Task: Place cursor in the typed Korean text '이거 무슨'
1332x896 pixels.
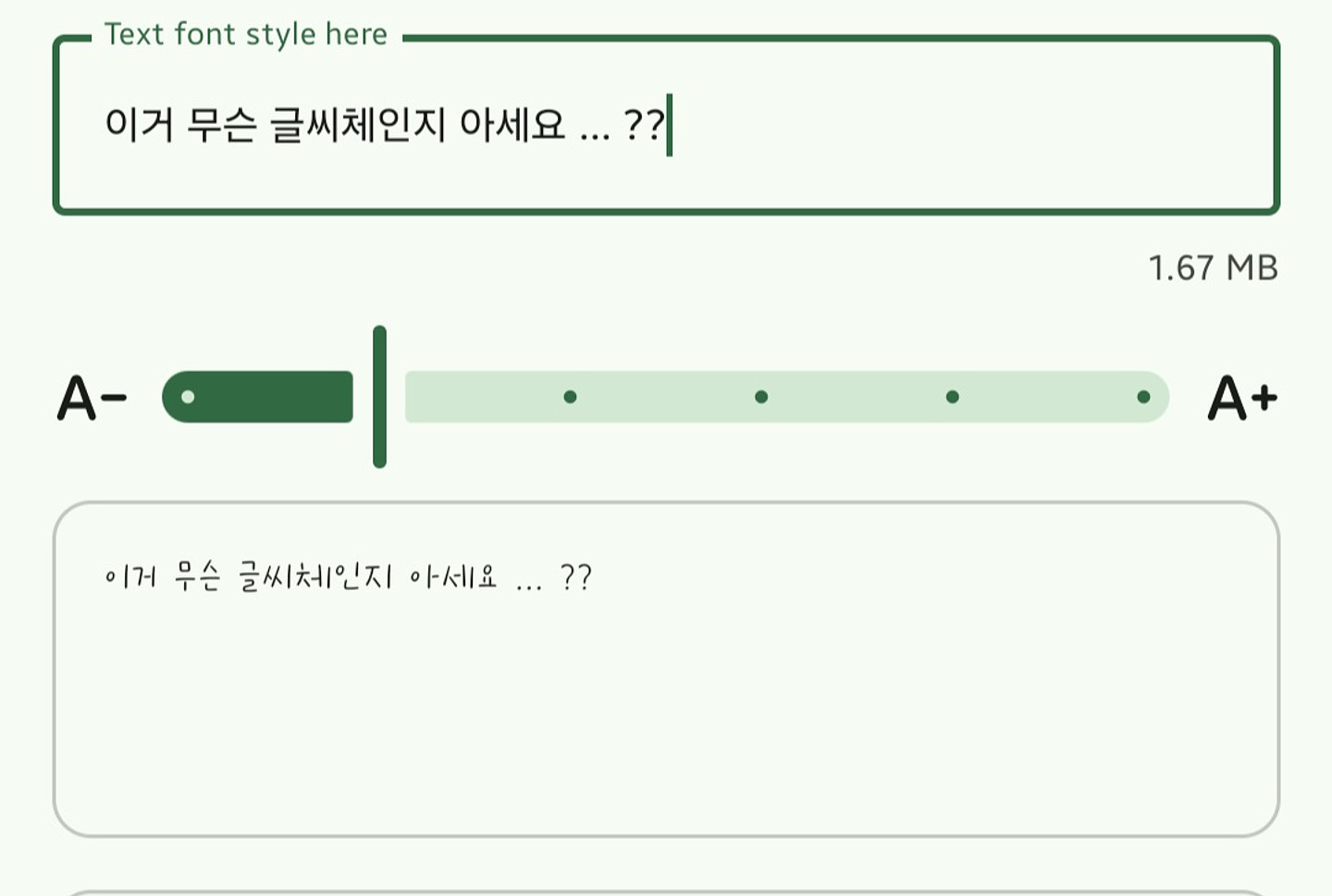Action: click(179, 124)
